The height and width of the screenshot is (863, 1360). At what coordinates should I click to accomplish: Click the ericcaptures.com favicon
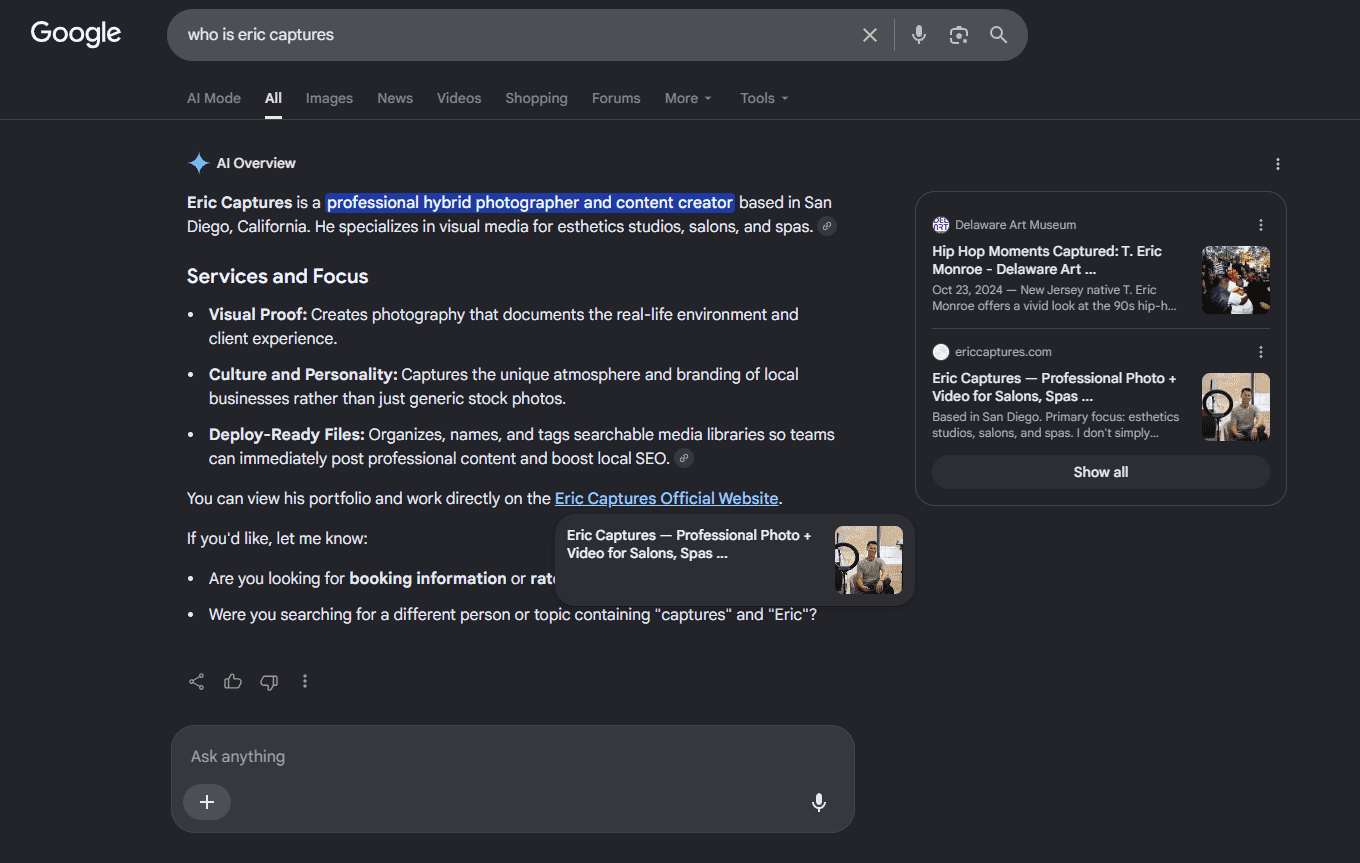tap(941, 352)
